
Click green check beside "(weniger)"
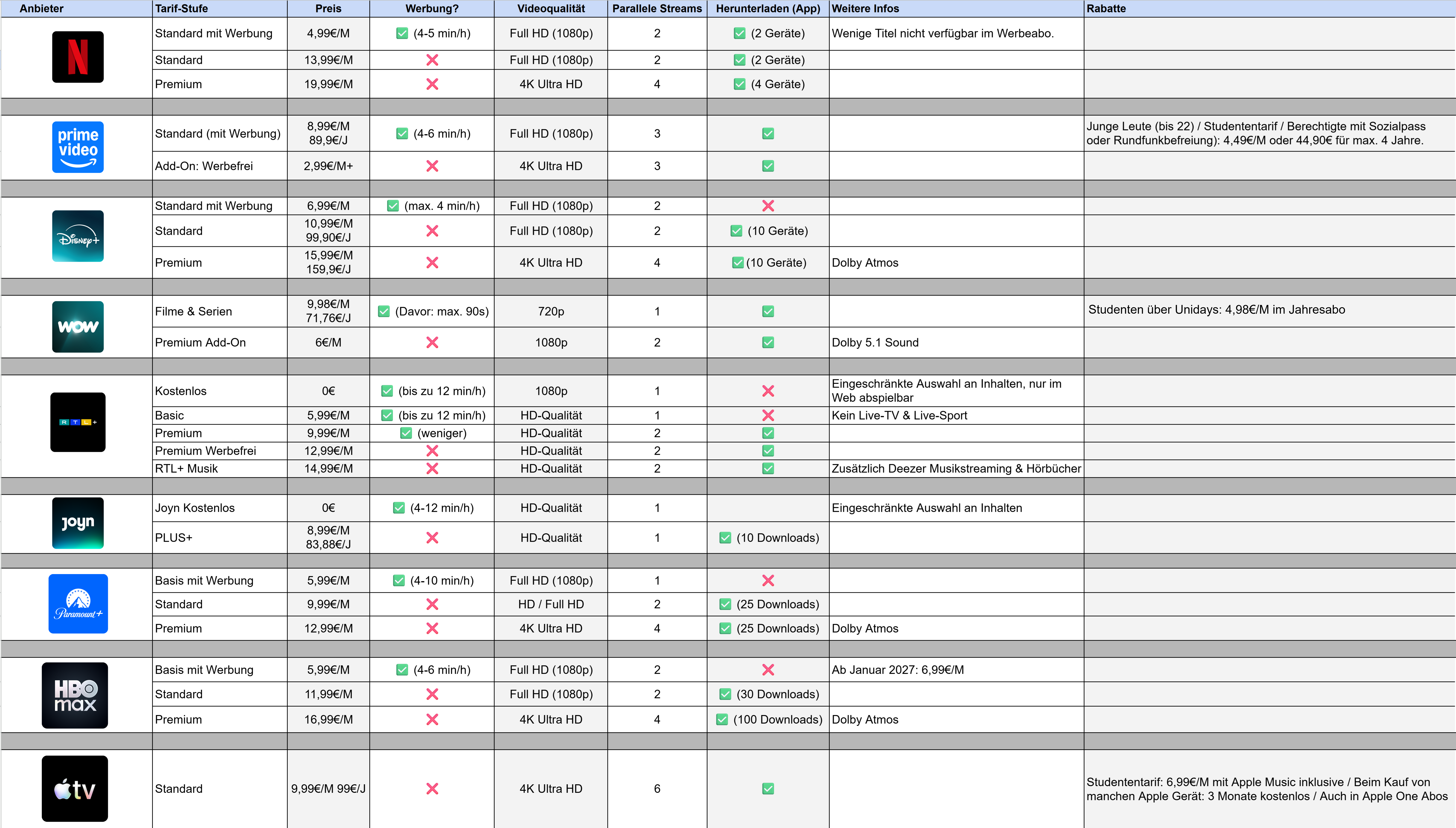406,433
